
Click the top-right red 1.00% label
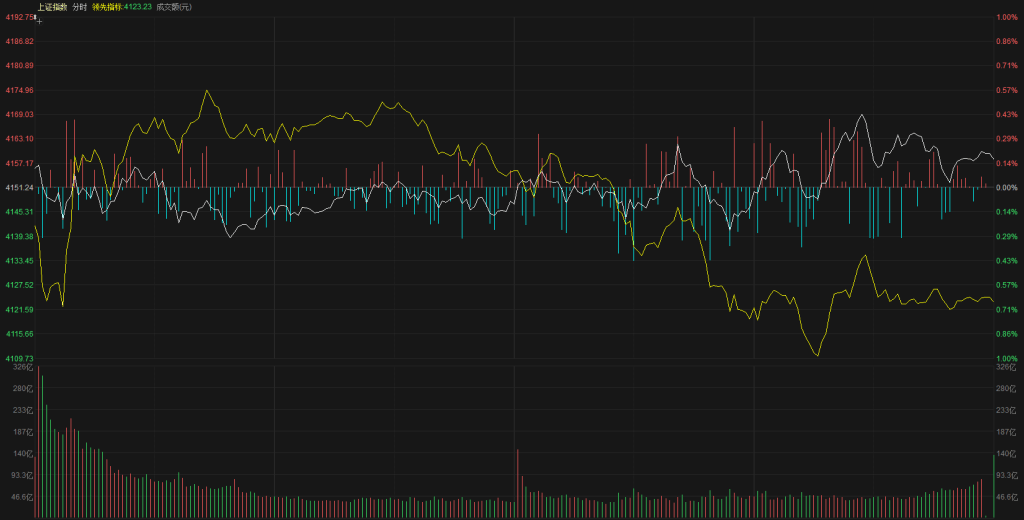click(x=1007, y=17)
